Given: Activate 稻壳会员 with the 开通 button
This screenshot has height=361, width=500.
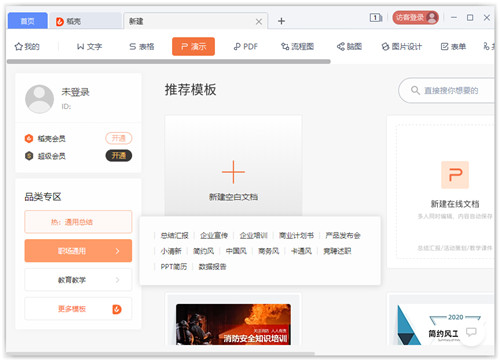Looking at the screenshot, I should point(119,138).
